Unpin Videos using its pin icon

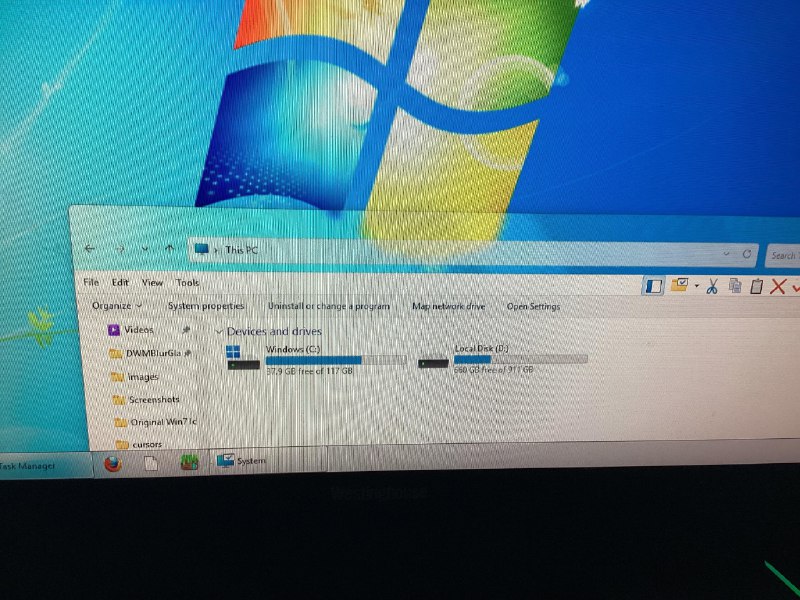point(186,330)
